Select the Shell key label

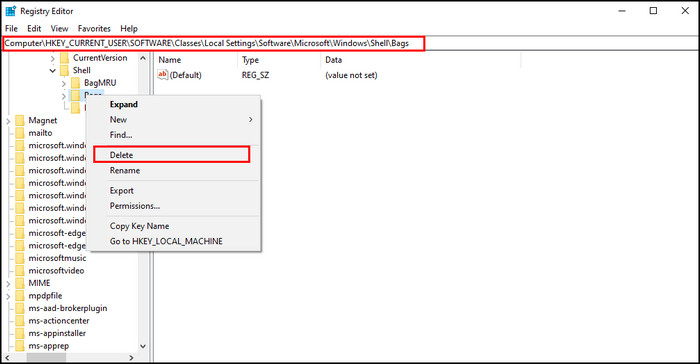82,71
